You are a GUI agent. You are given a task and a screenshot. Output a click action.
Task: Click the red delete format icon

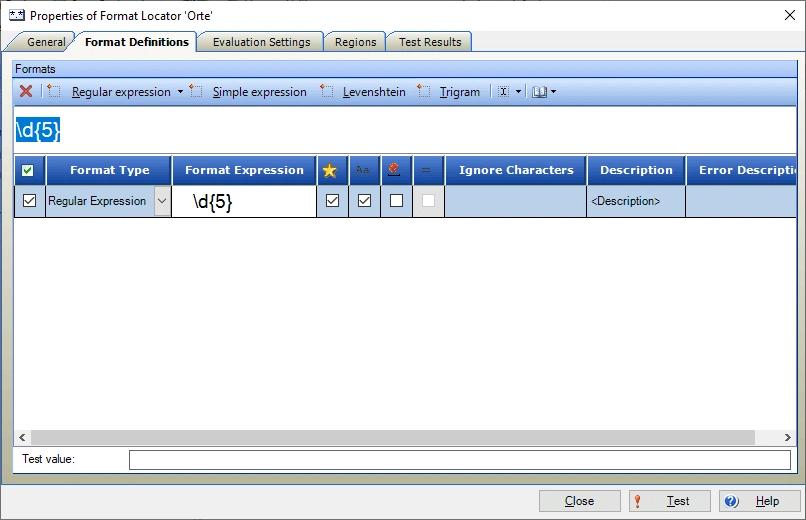point(26,91)
